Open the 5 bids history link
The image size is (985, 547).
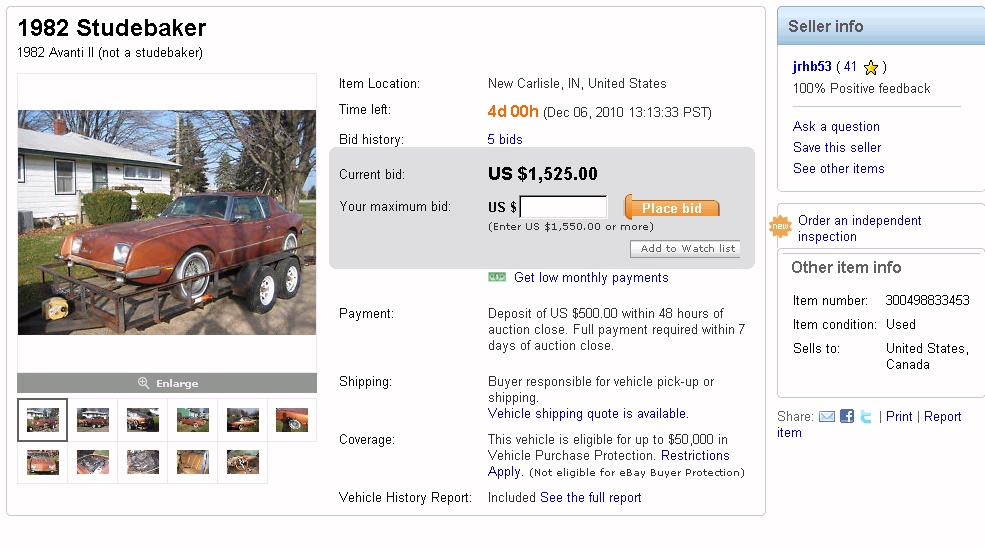point(505,139)
